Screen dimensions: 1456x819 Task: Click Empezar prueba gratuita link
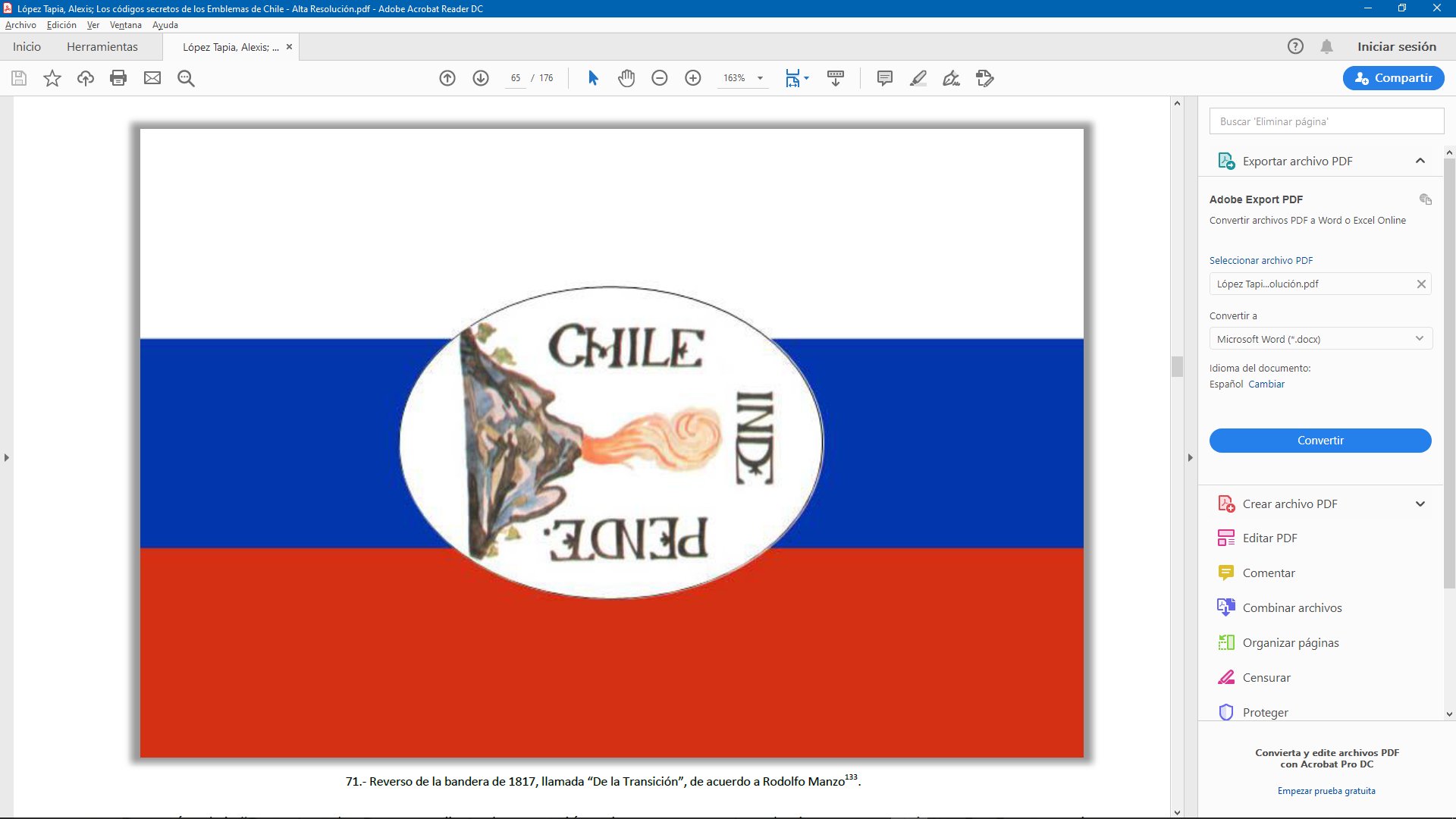click(x=1326, y=791)
